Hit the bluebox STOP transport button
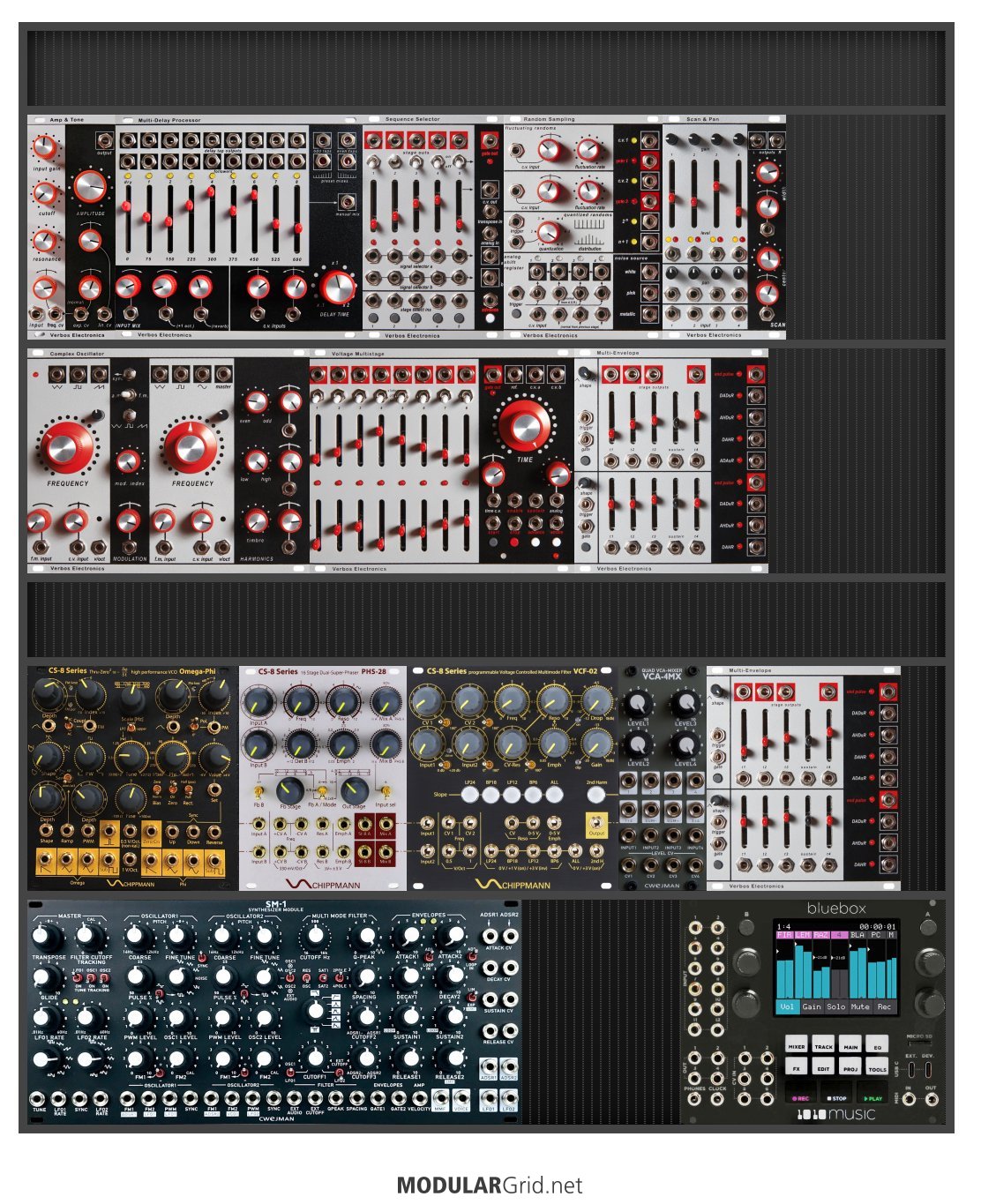 coord(836,1092)
